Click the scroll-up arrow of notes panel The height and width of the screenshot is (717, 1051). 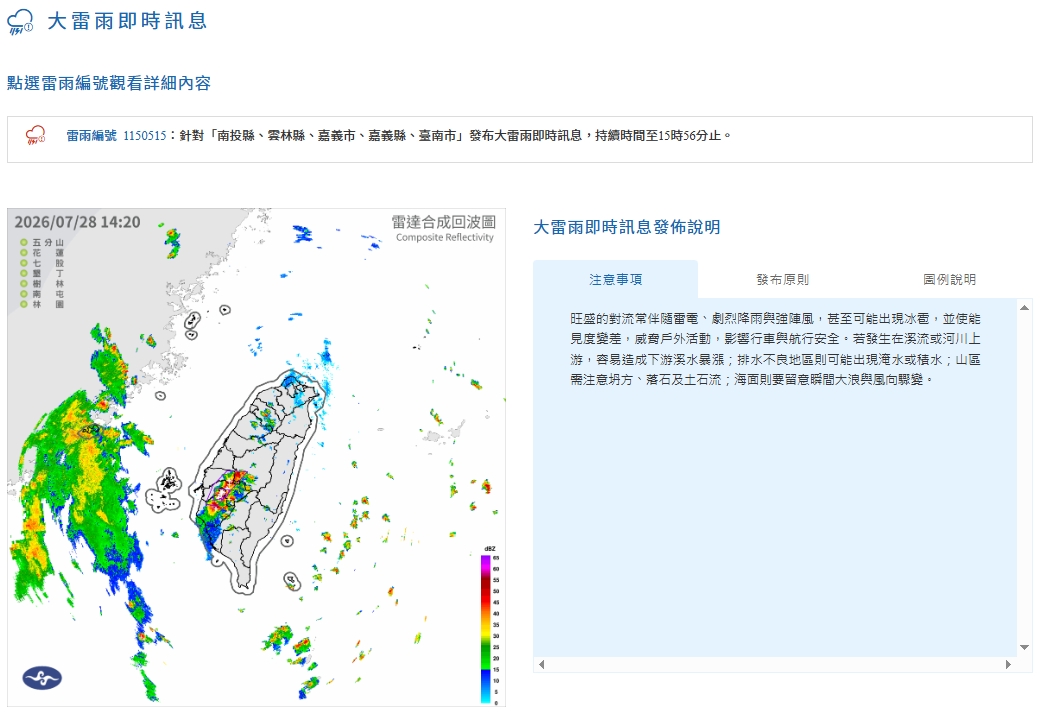[1024, 308]
